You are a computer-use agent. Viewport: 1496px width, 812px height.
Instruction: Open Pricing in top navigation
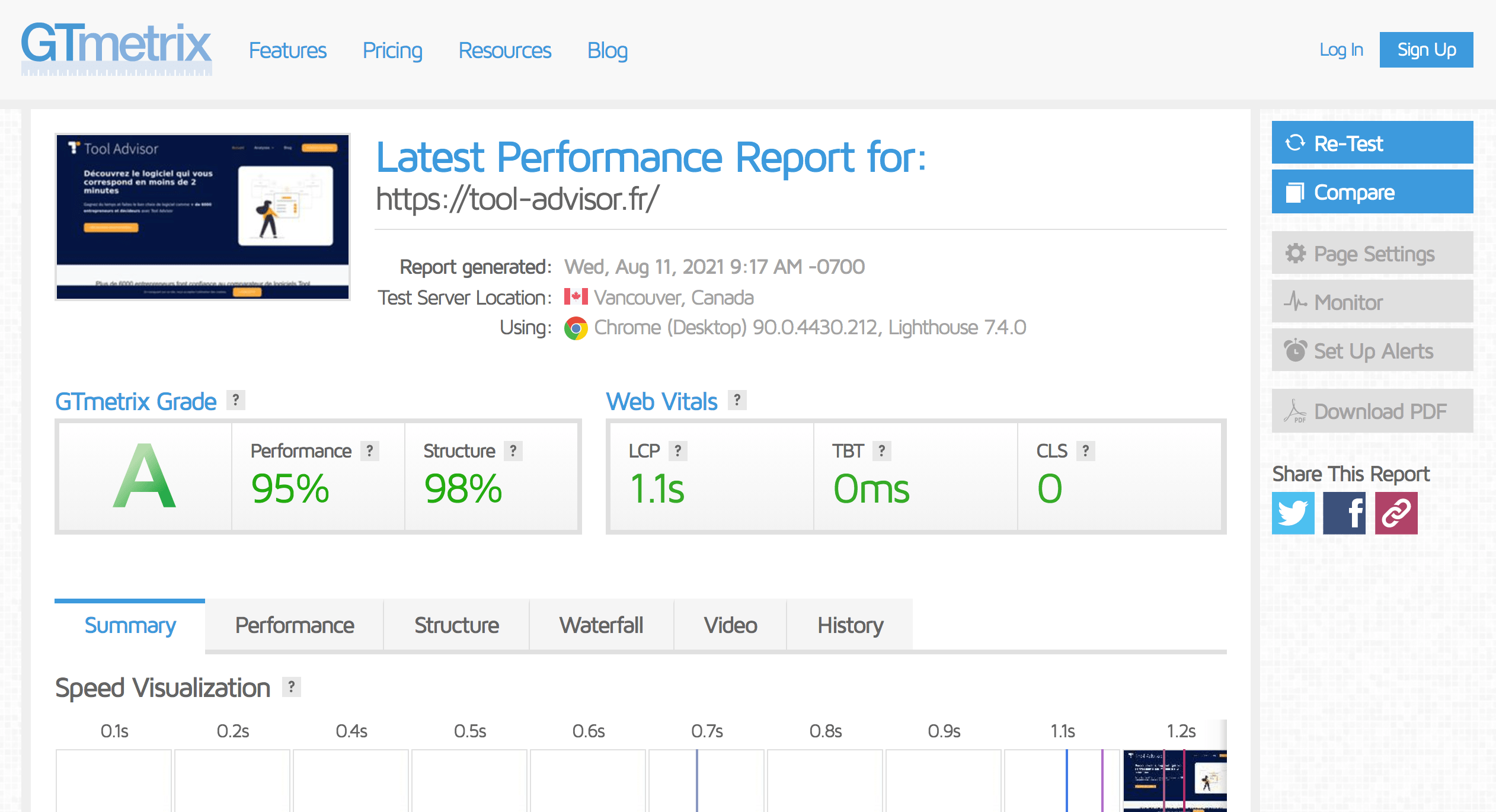[392, 50]
